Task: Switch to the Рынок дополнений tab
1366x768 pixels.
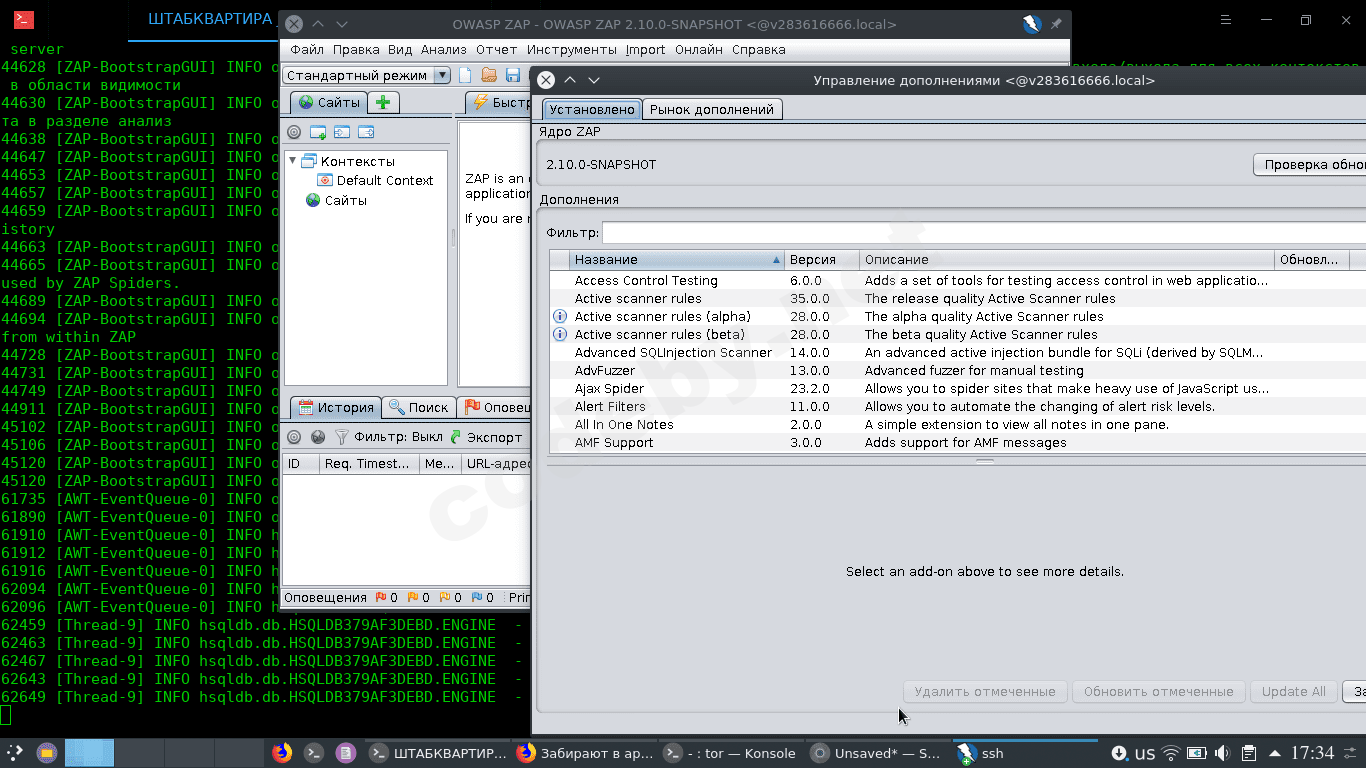Action: [711, 110]
